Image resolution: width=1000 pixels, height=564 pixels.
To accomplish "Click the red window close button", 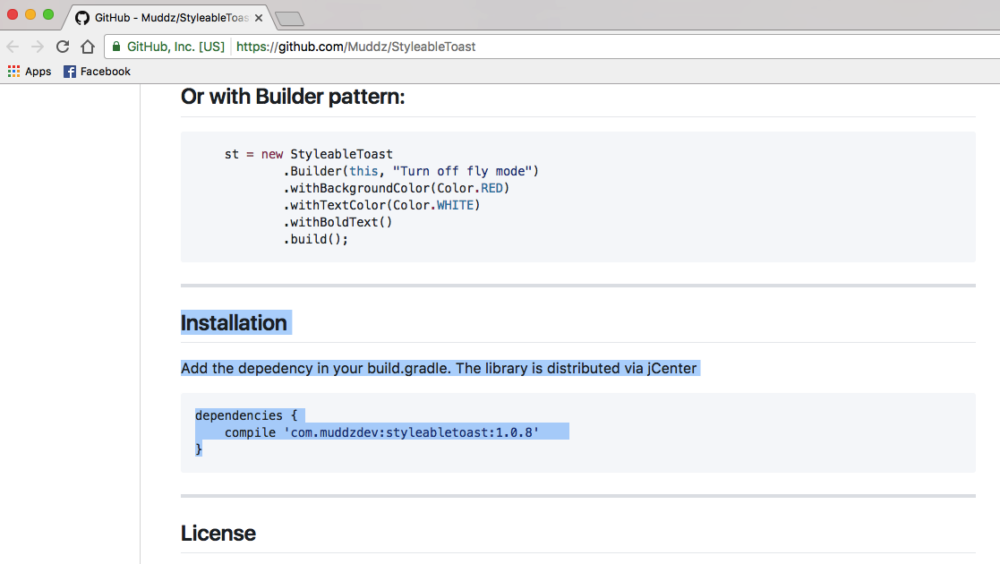I will point(13,14).
